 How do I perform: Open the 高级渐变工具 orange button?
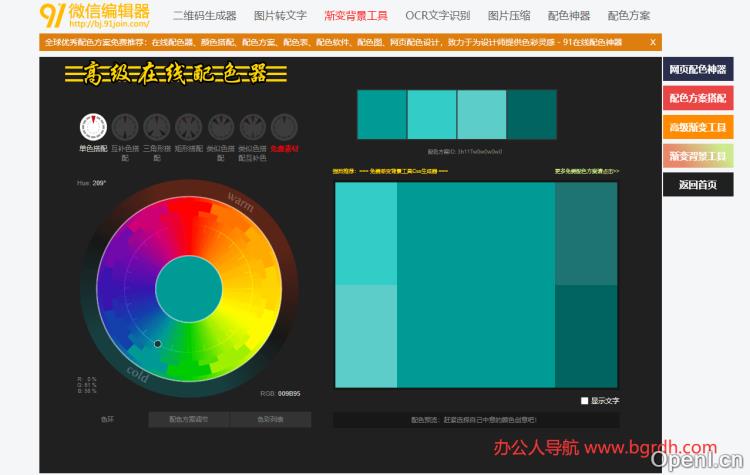tap(698, 127)
